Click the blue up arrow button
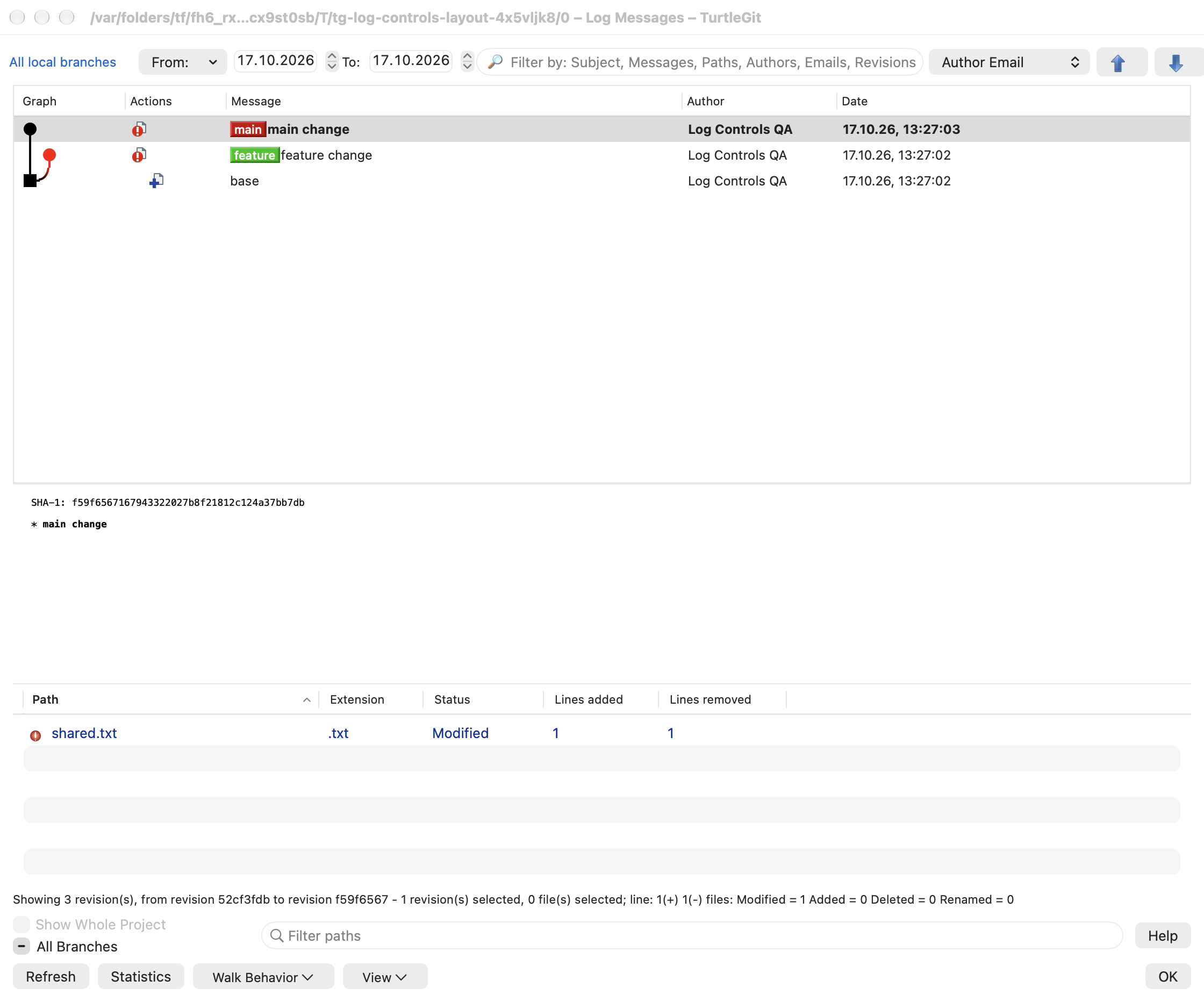Viewport: 1204px width, 1002px height. point(1121,62)
